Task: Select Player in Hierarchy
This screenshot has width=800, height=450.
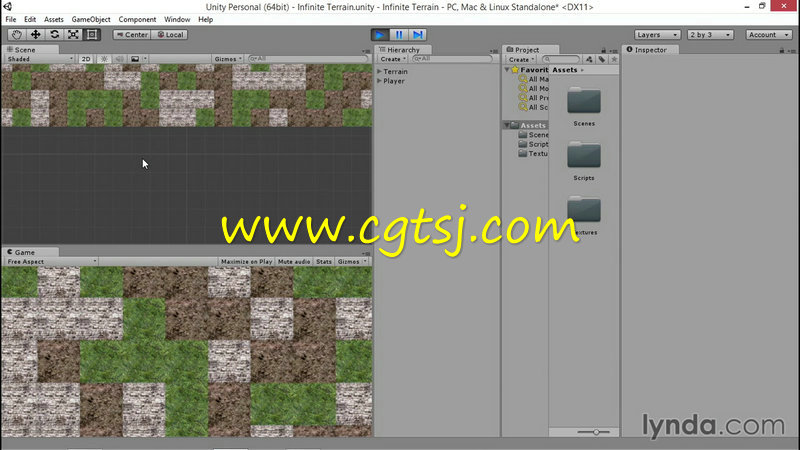Action: point(394,81)
